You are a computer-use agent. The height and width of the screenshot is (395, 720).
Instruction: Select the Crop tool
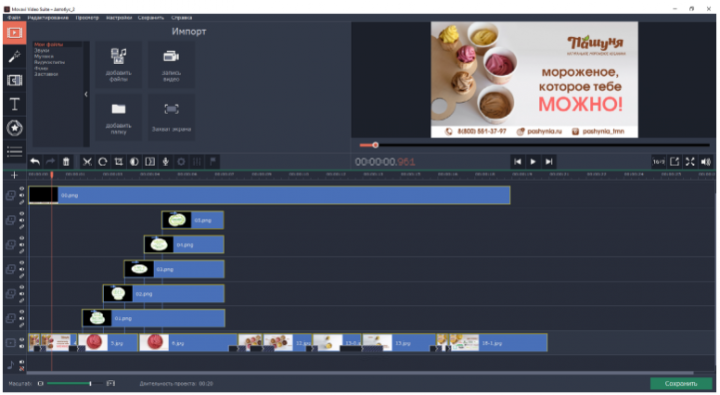point(118,162)
